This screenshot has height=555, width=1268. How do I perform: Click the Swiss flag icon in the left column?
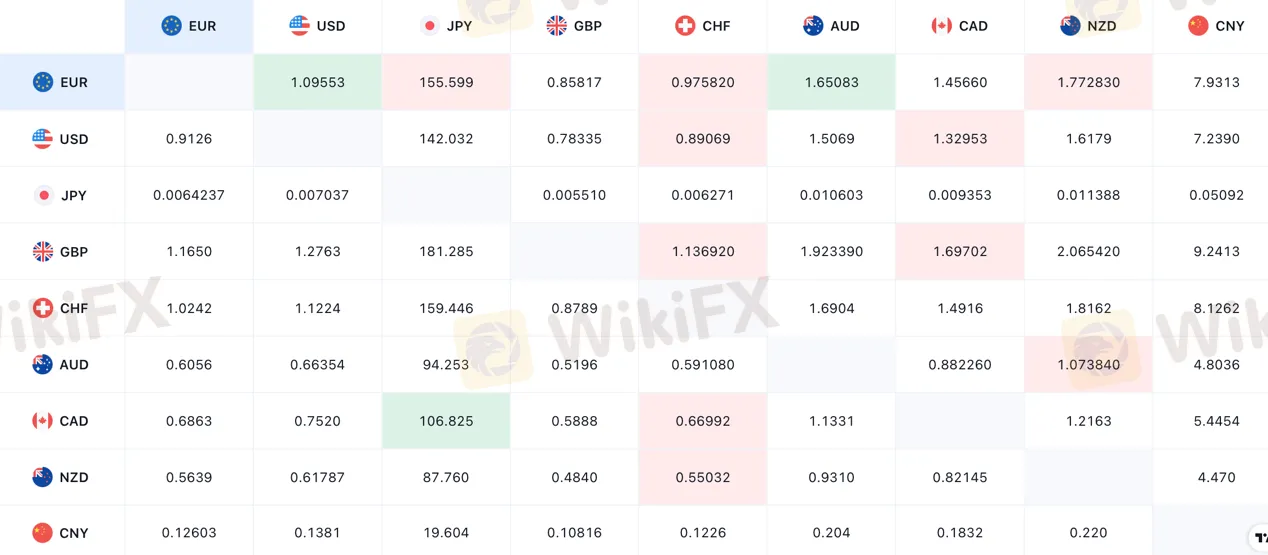point(42,308)
